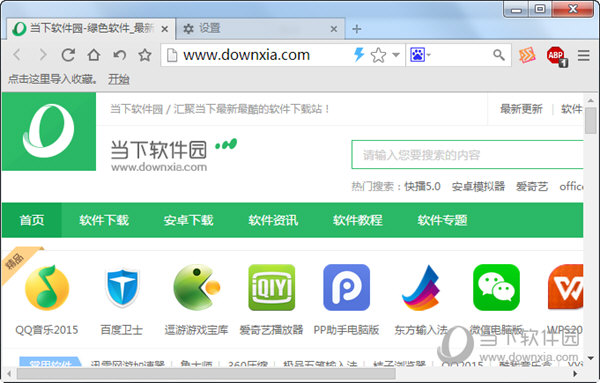Viewport: 600px width, 383px height.
Task: Close the 设置 tab
Action: click(334, 29)
